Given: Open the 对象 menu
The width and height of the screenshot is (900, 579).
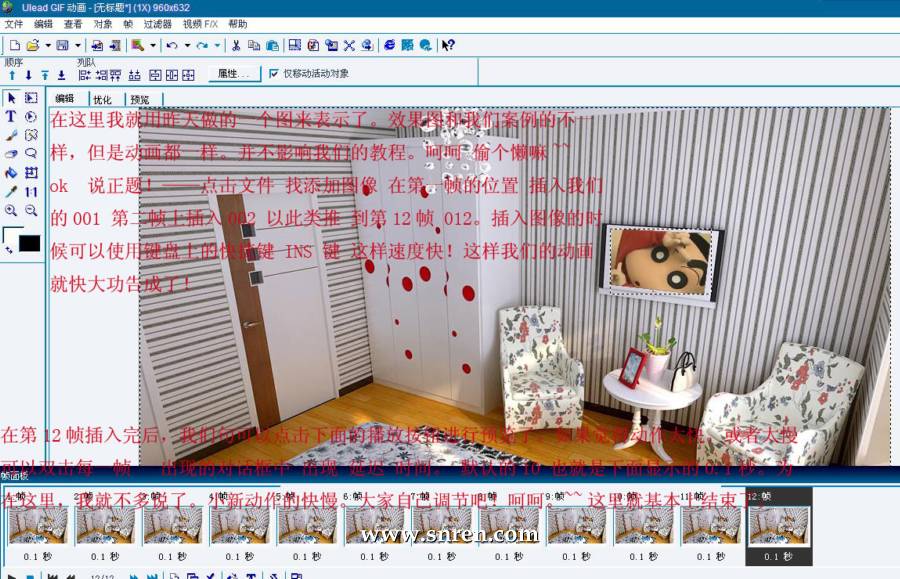Looking at the screenshot, I should click(x=103, y=24).
